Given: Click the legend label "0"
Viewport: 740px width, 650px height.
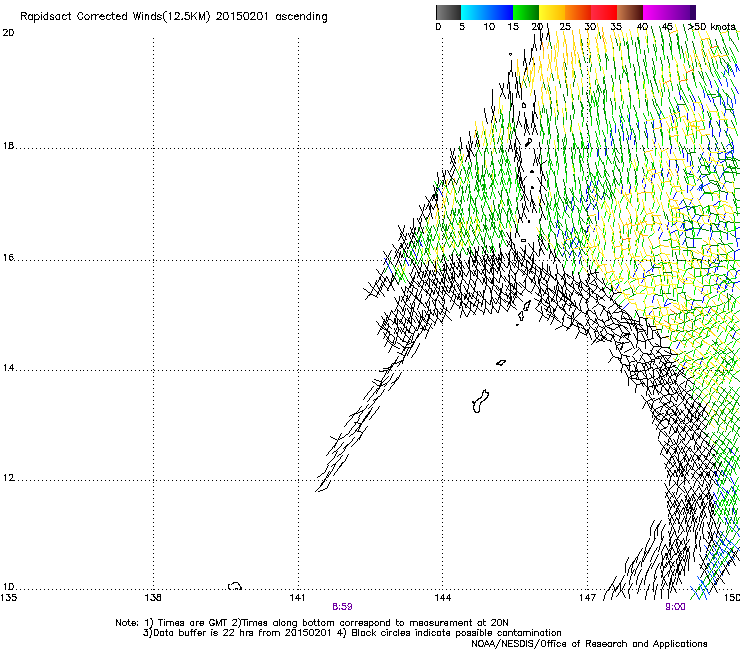Looking at the screenshot, I should tap(438, 27).
